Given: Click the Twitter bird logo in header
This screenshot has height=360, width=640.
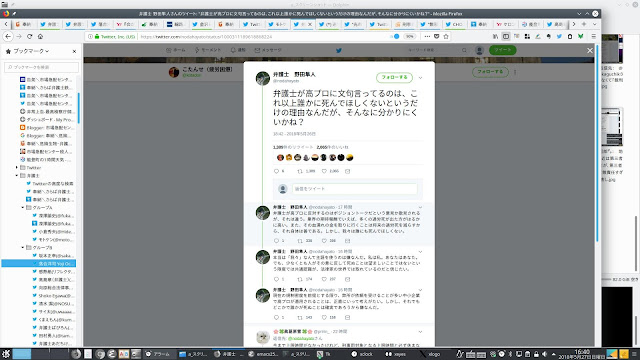Looking at the screenshot, I should click(338, 50).
